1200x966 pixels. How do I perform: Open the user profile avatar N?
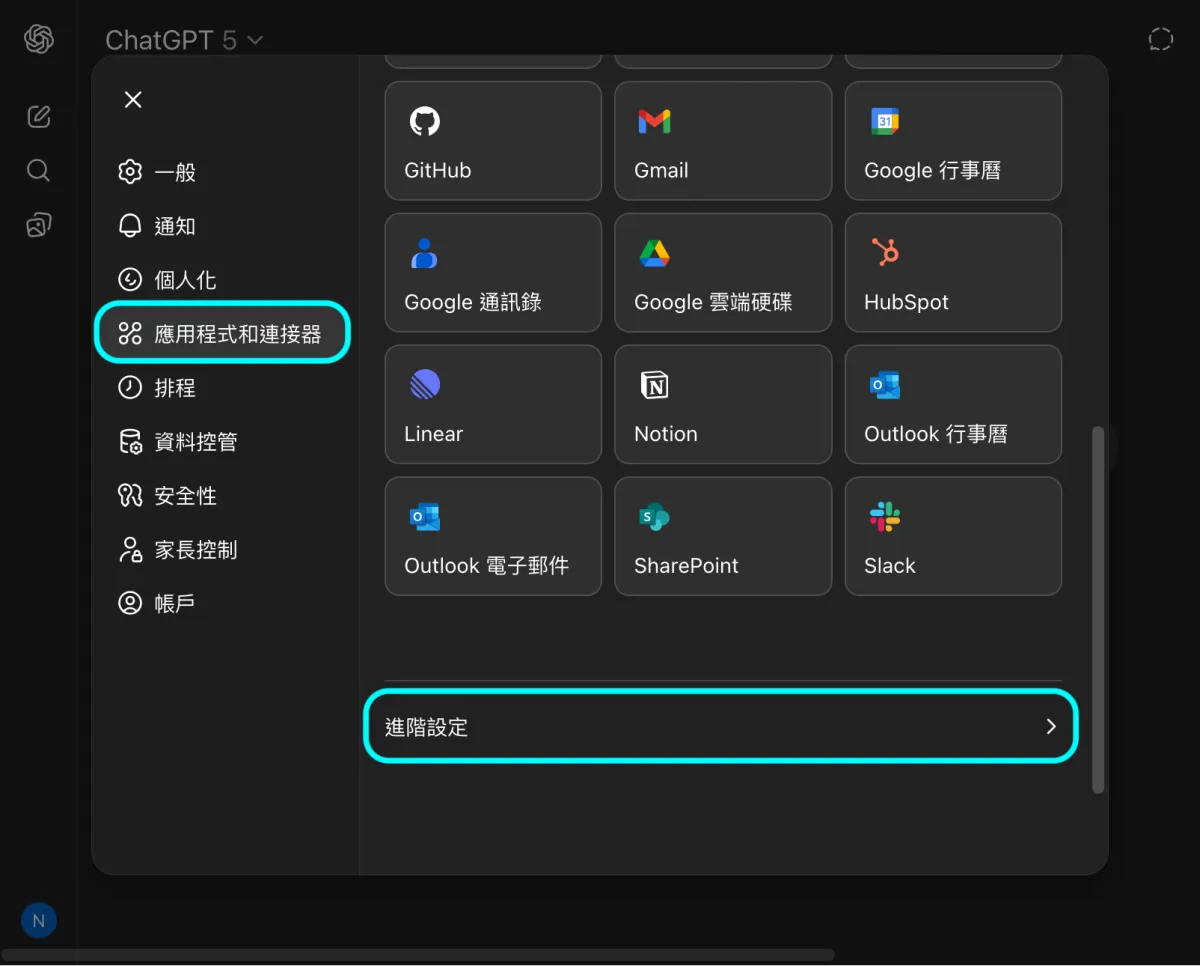(39, 921)
